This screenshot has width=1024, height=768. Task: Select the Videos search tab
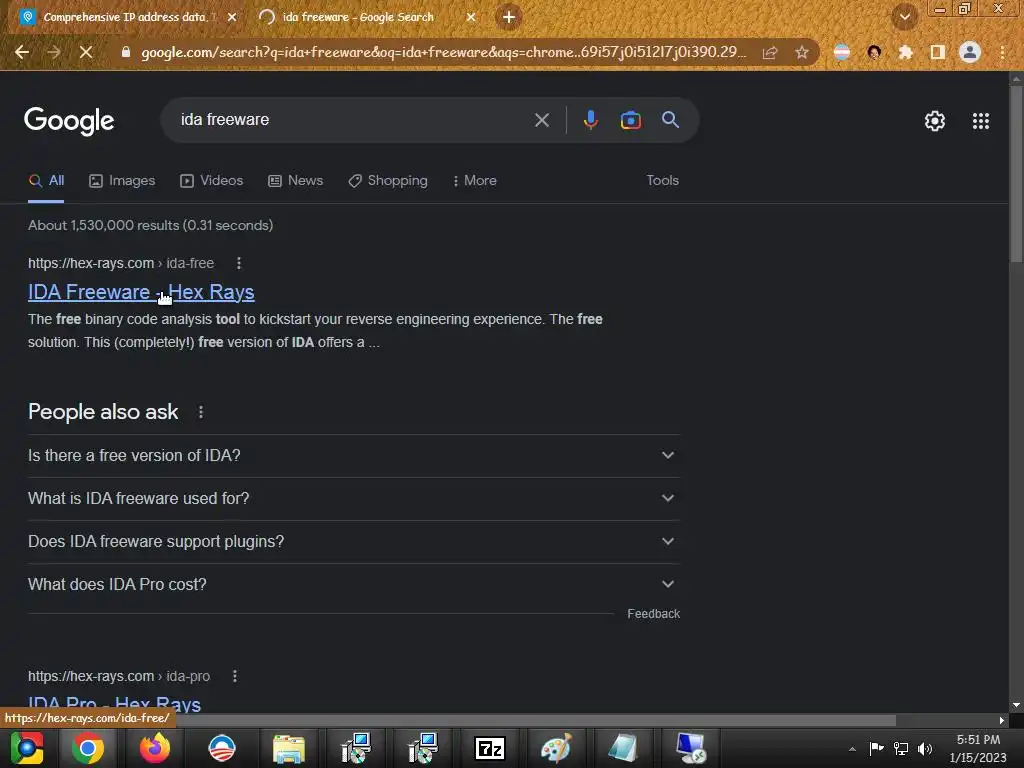pos(212,181)
